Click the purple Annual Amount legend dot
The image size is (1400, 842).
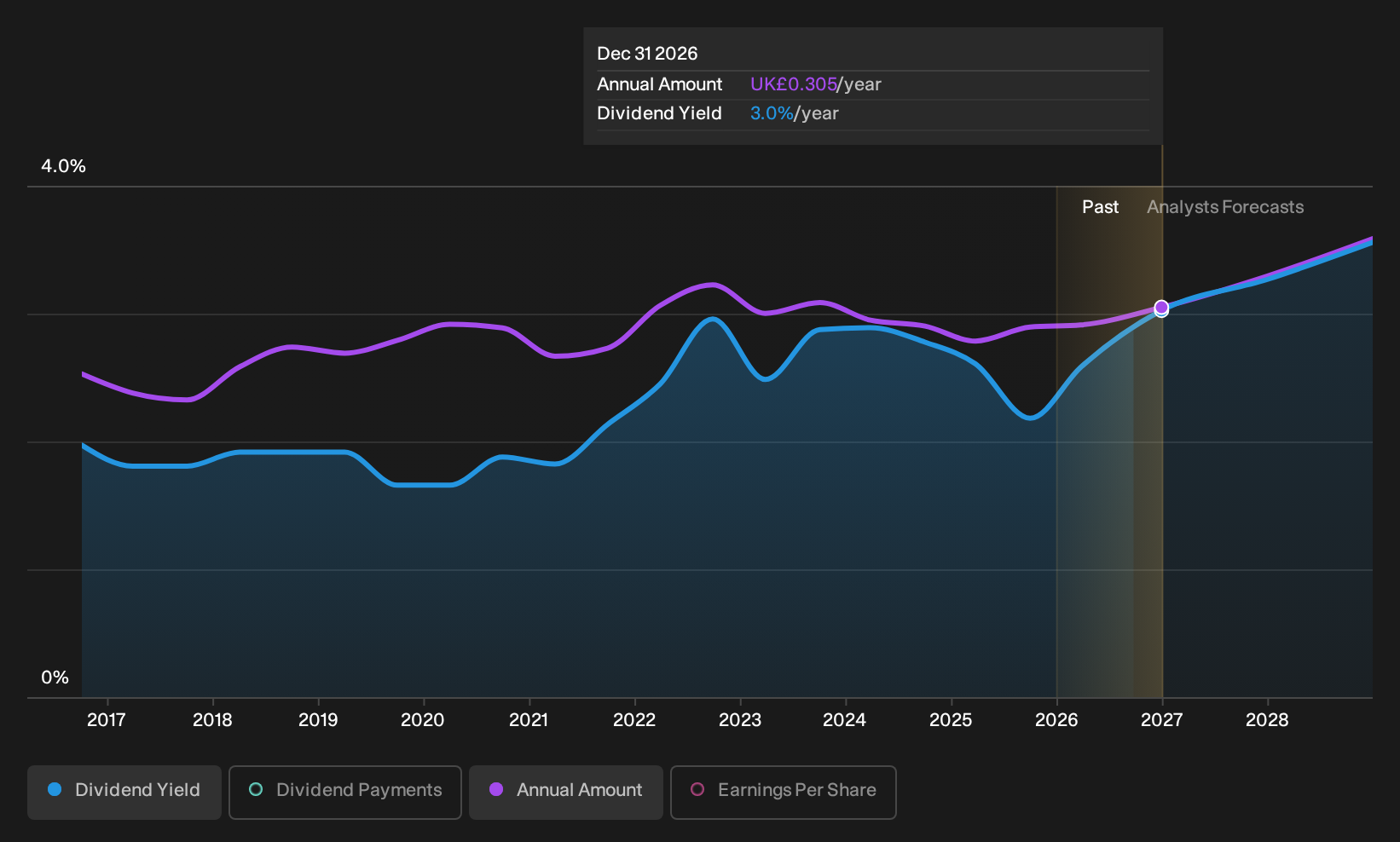496,789
